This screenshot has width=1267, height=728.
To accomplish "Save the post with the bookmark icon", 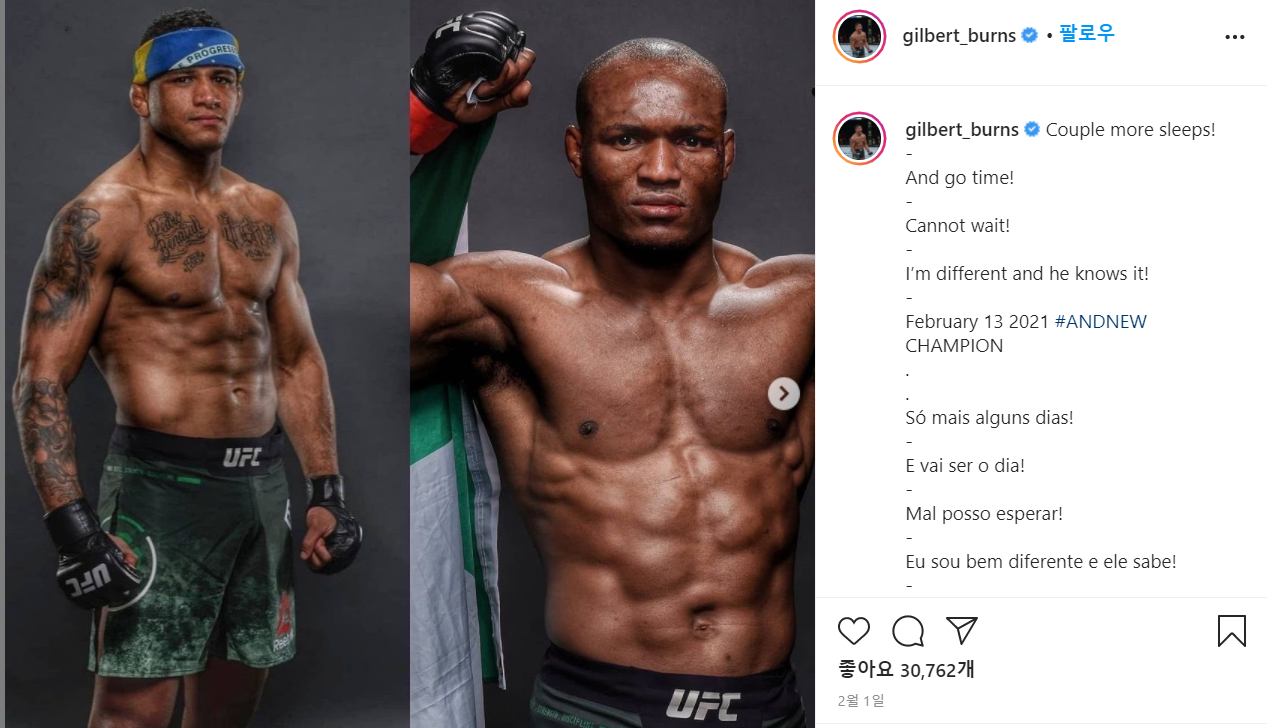I will click(1231, 631).
